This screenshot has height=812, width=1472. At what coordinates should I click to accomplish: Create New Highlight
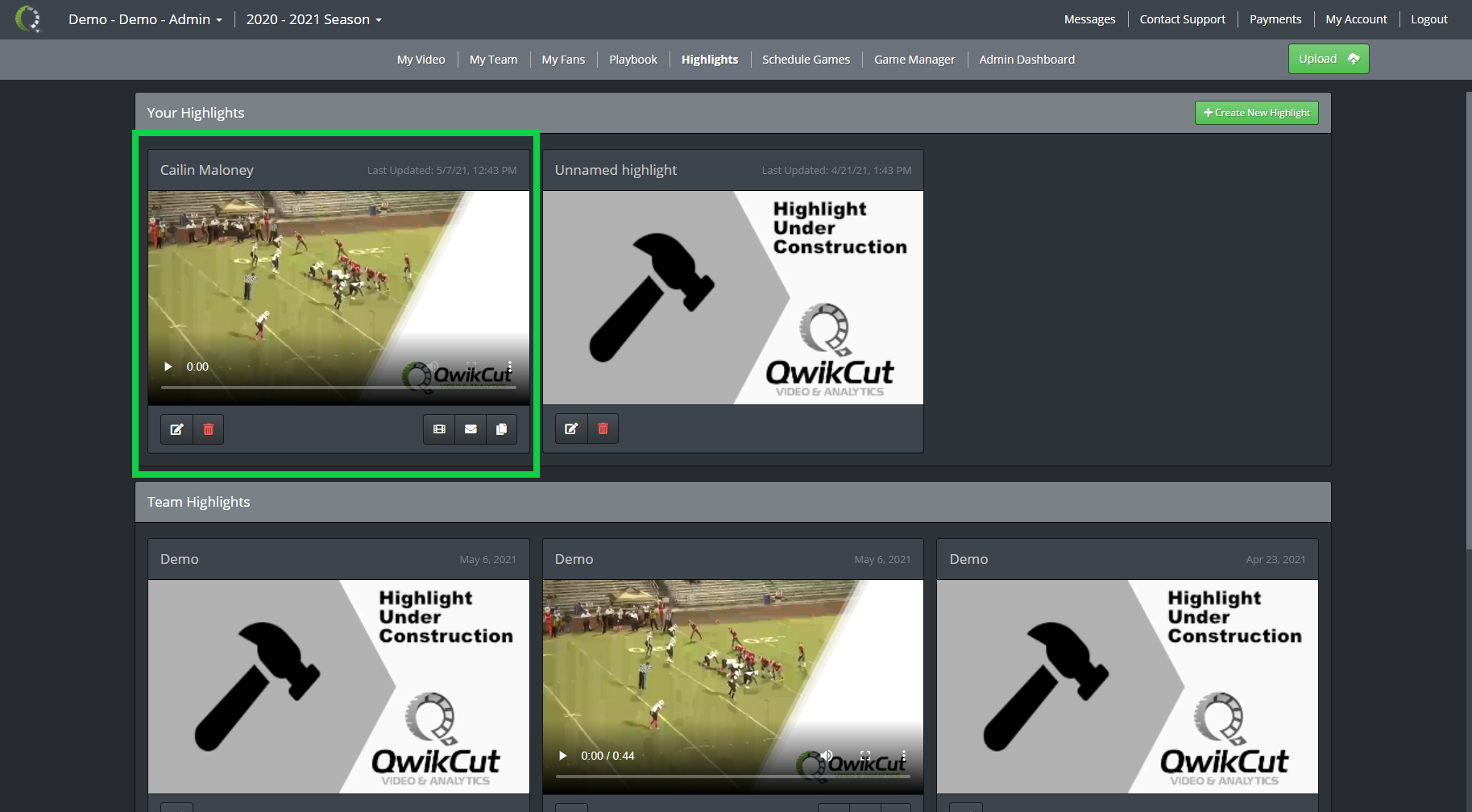point(1256,113)
